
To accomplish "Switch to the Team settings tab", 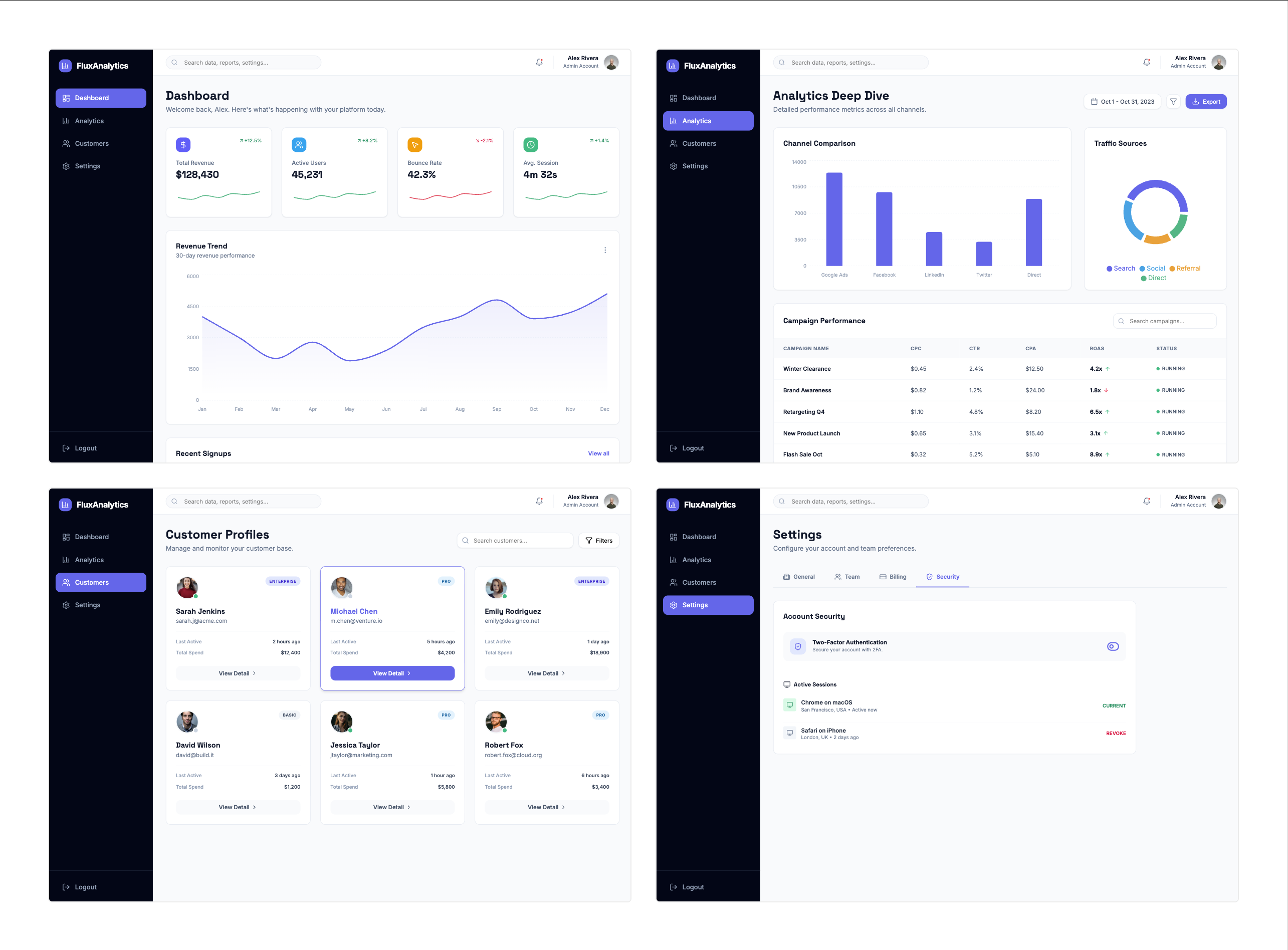I will 847,577.
